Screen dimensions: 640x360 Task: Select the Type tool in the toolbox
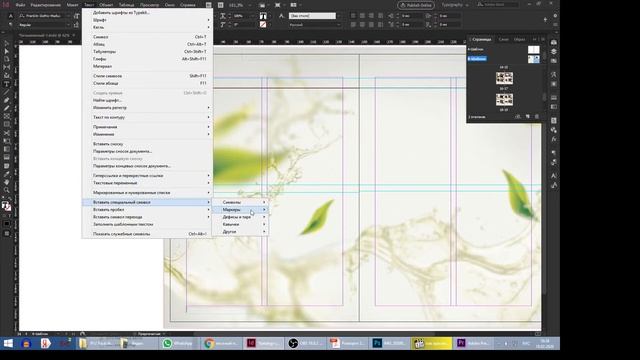click(x=7, y=84)
